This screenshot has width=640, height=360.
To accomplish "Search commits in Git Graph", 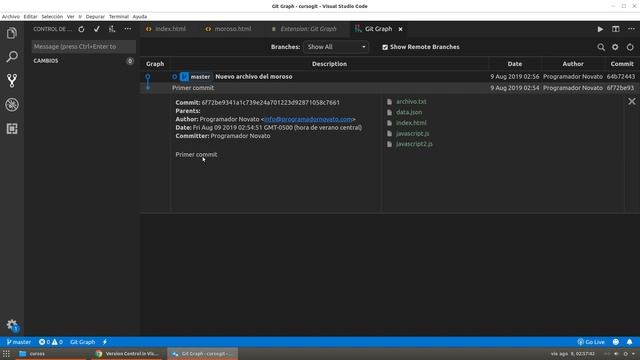I will pyautogui.click(x=601, y=47).
